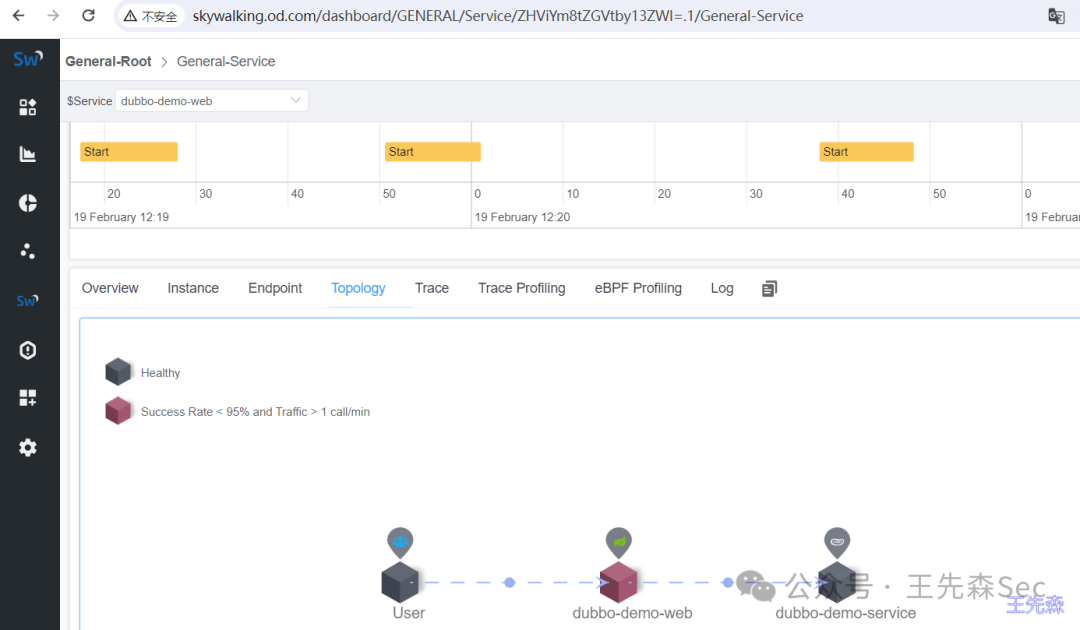Open the eBPF Profiling tab

pos(638,288)
